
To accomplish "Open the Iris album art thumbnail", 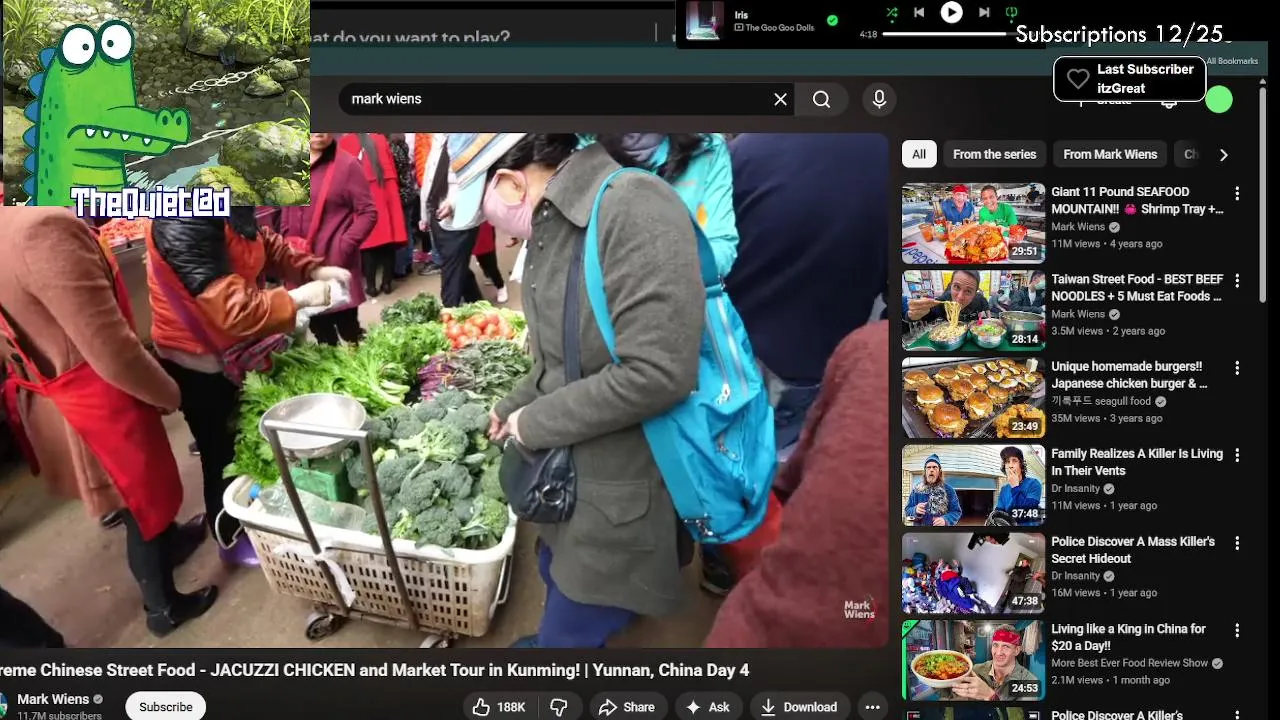I will coord(704,20).
